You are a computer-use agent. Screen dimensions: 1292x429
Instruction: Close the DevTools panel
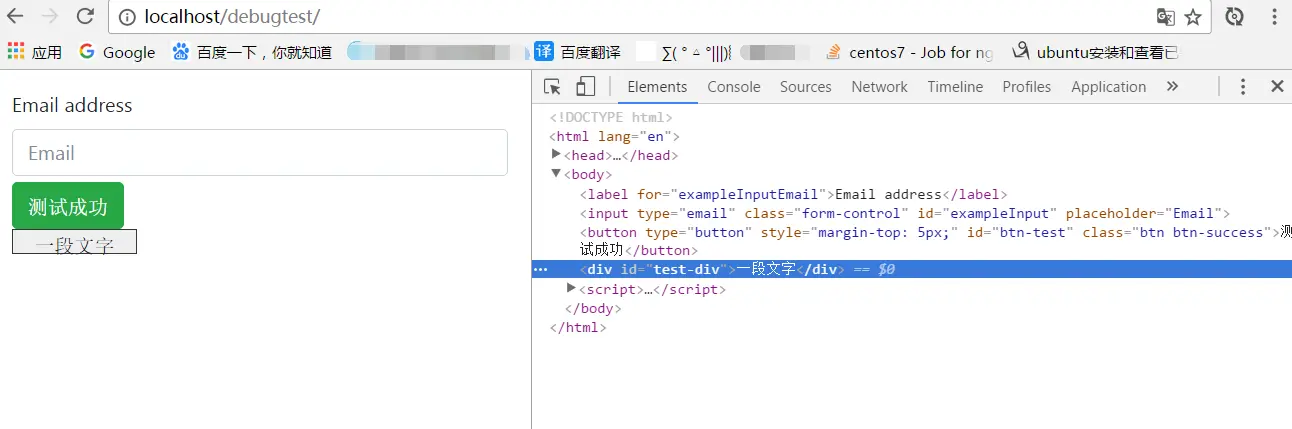1277,87
